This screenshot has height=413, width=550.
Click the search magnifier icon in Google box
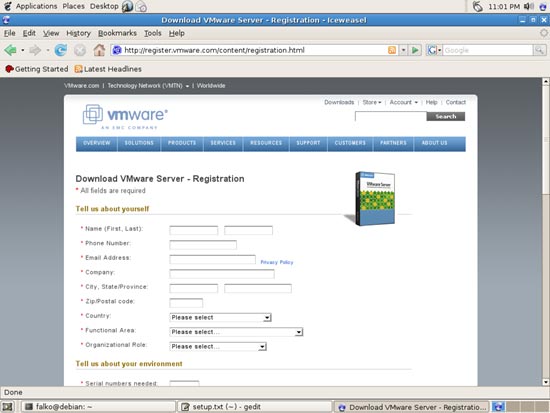[539, 50]
